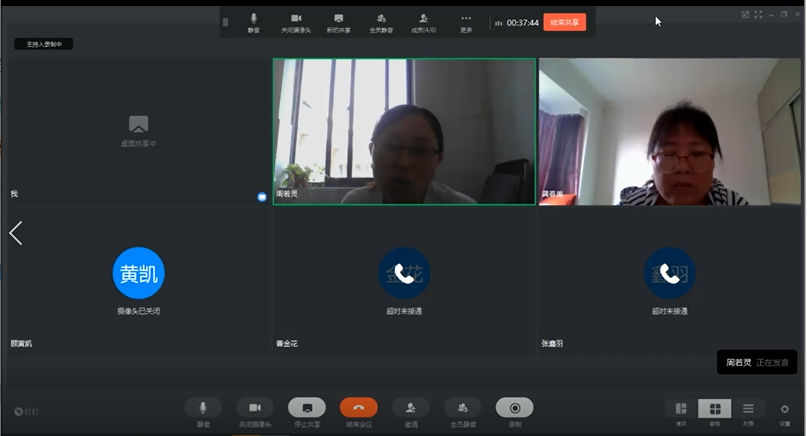This screenshot has width=807, height=436.
Task: Mute everyone using bottom bar 全员静音
Action: point(462,408)
